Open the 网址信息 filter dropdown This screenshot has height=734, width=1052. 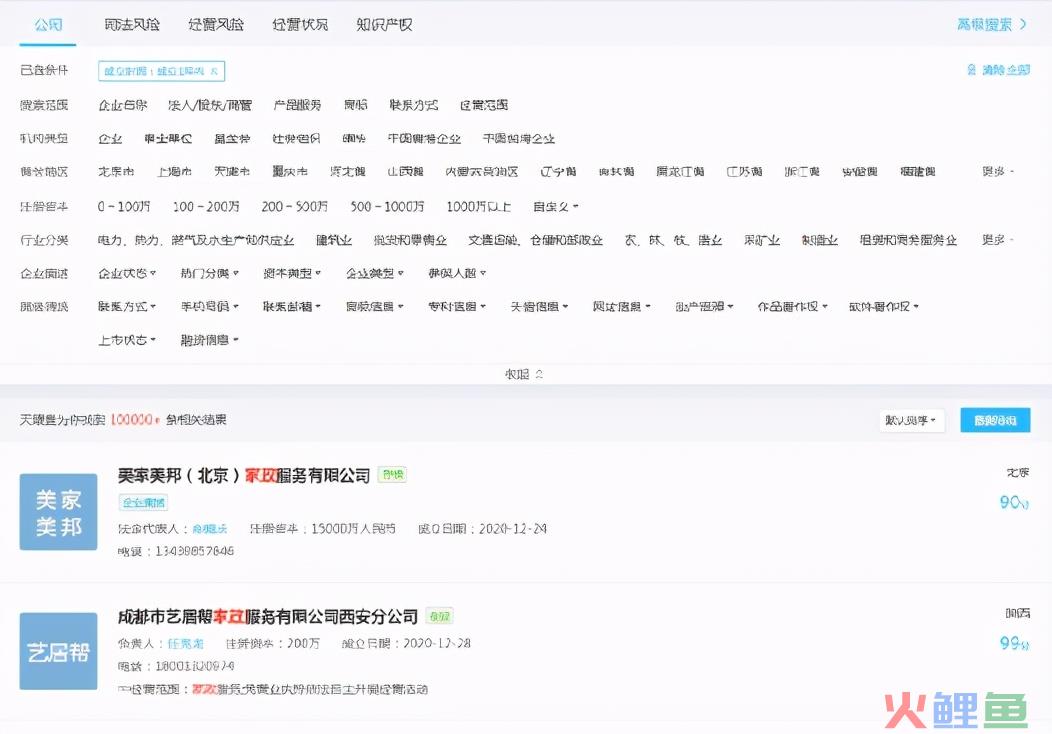(x=621, y=307)
